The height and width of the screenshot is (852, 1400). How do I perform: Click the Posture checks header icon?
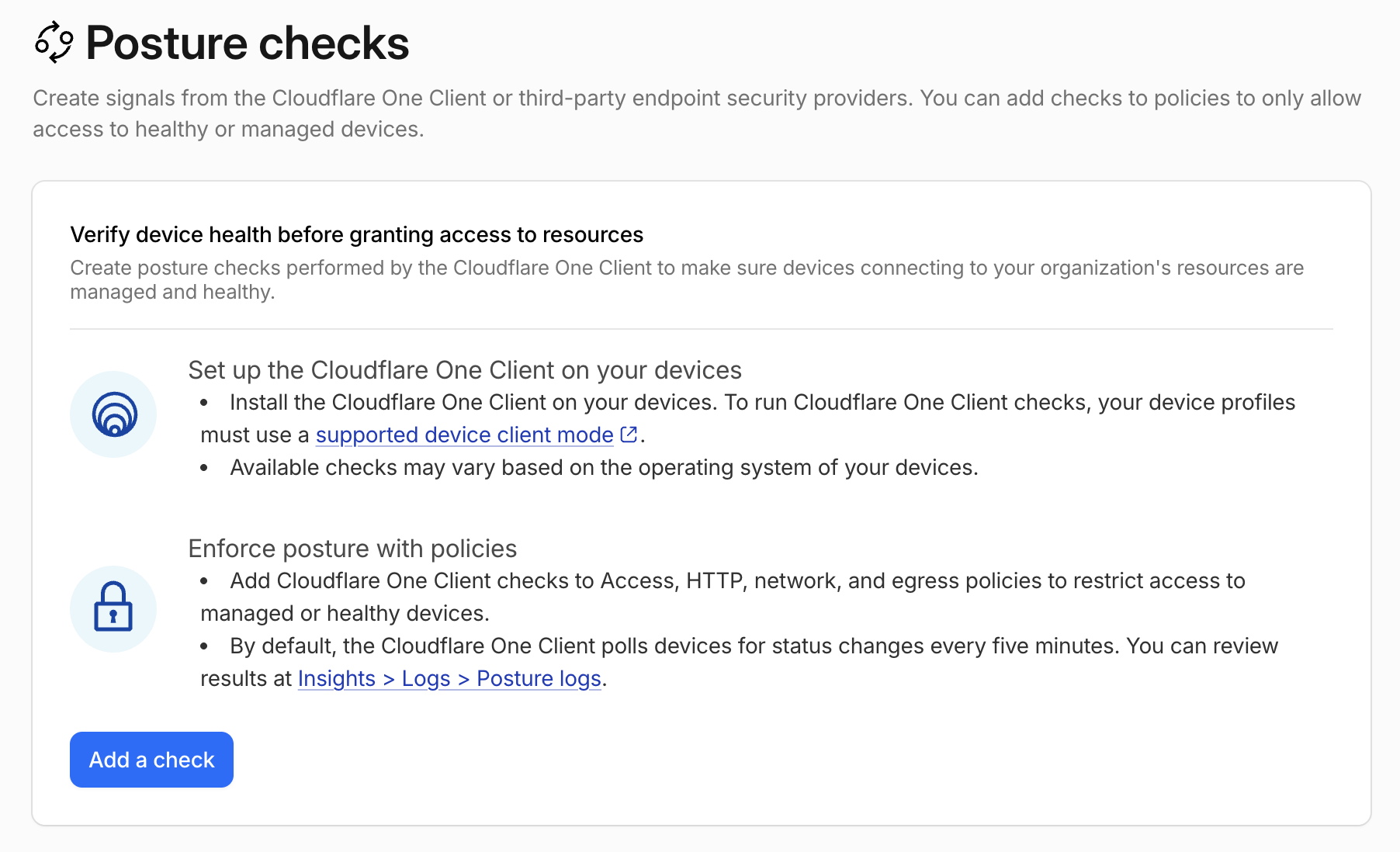click(54, 43)
